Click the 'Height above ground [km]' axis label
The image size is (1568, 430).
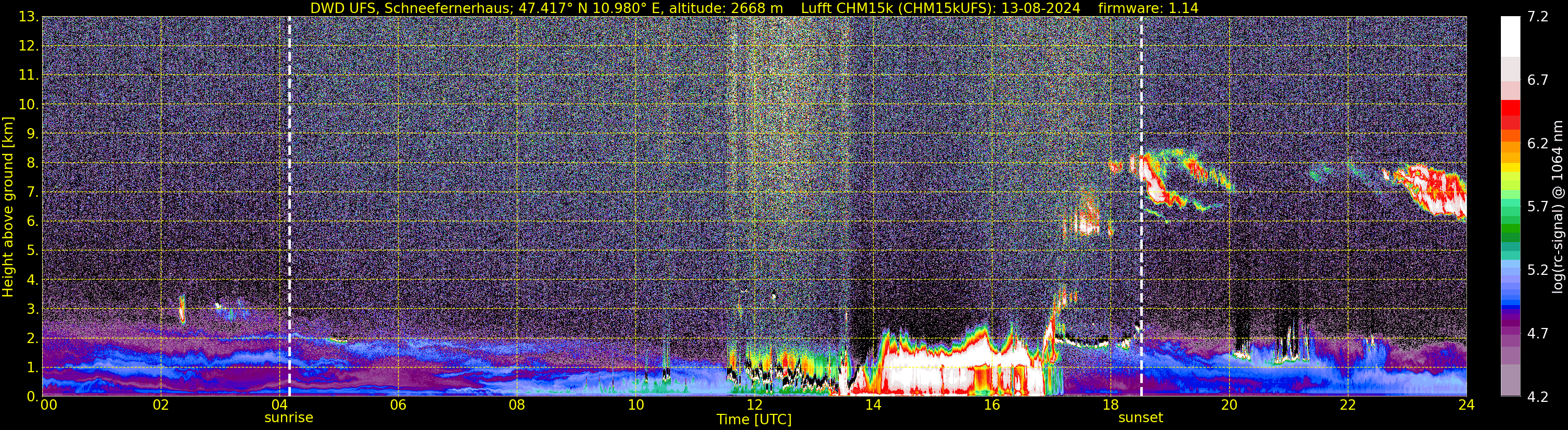pyautogui.click(x=8, y=207)
